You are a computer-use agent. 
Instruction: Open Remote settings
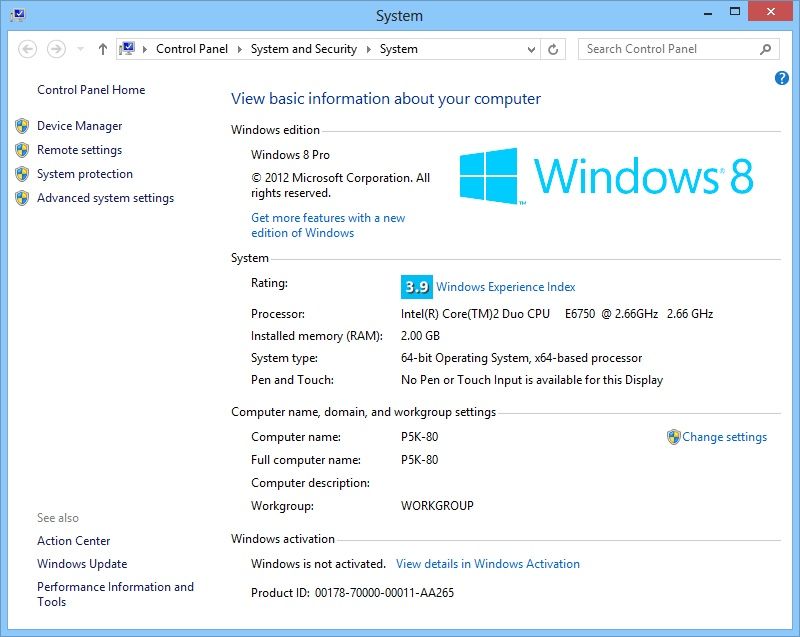point(80,150)
